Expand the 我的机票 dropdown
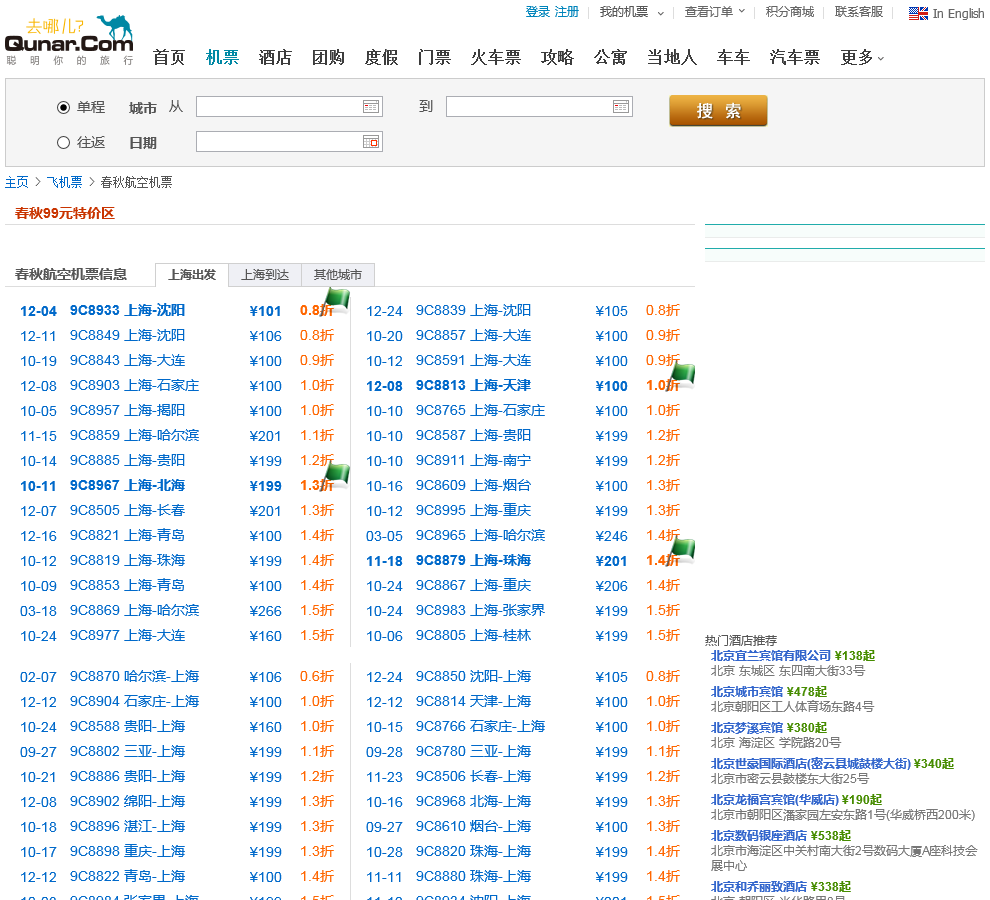 tap(631, 12)
